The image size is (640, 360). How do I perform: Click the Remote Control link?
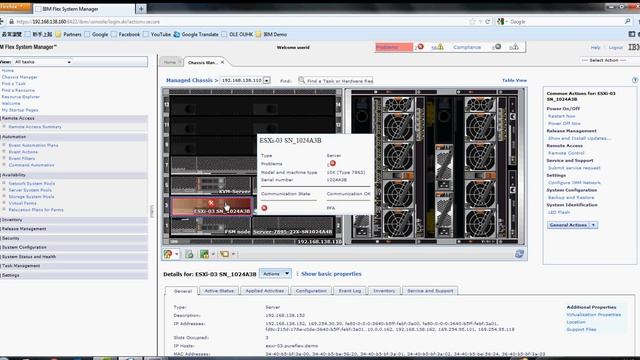[566, 153]
